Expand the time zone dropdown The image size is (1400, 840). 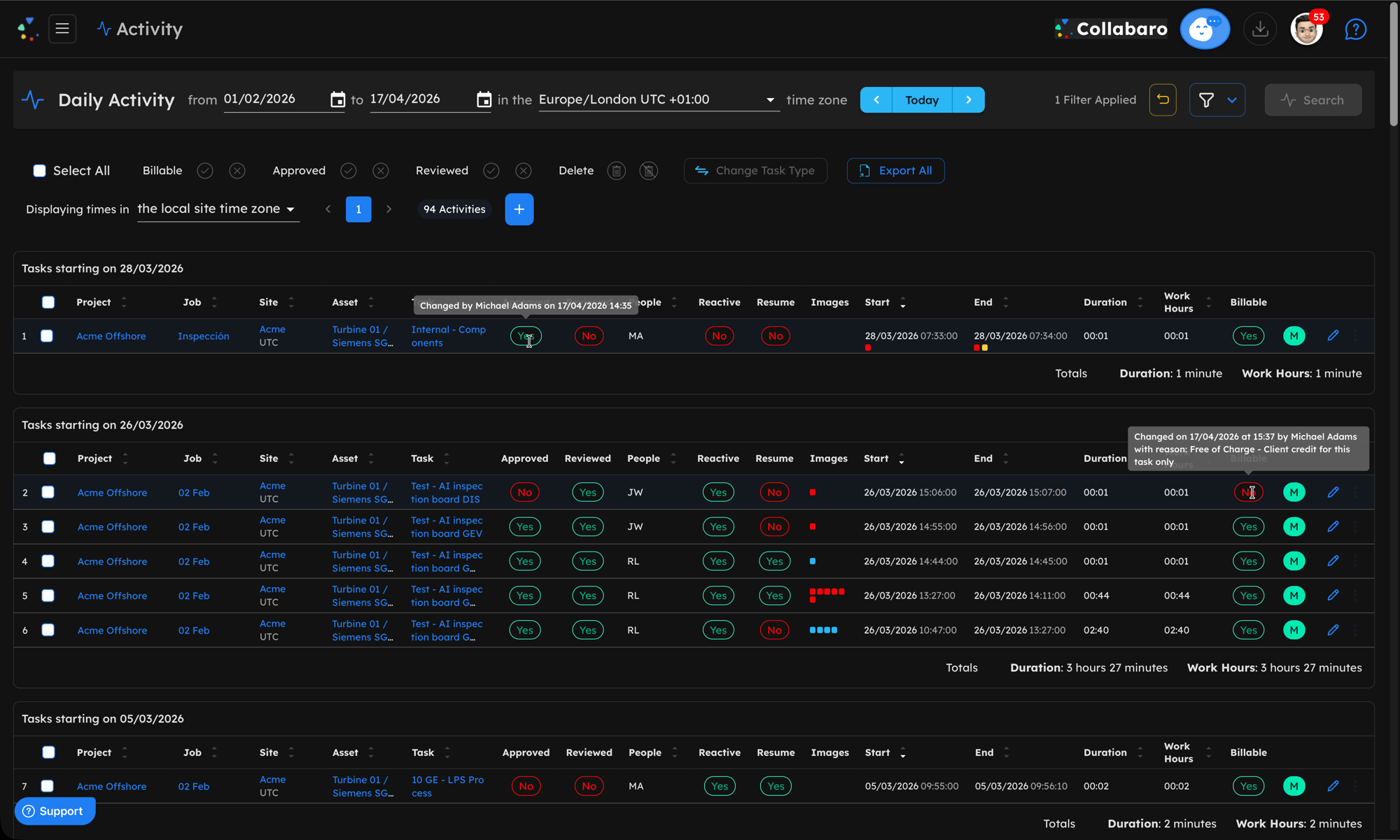[770, 100]
